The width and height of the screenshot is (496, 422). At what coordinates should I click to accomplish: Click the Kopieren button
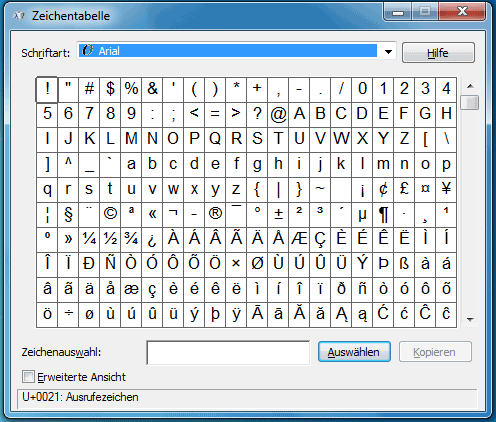pyautogui.click(x=435, y=352)
